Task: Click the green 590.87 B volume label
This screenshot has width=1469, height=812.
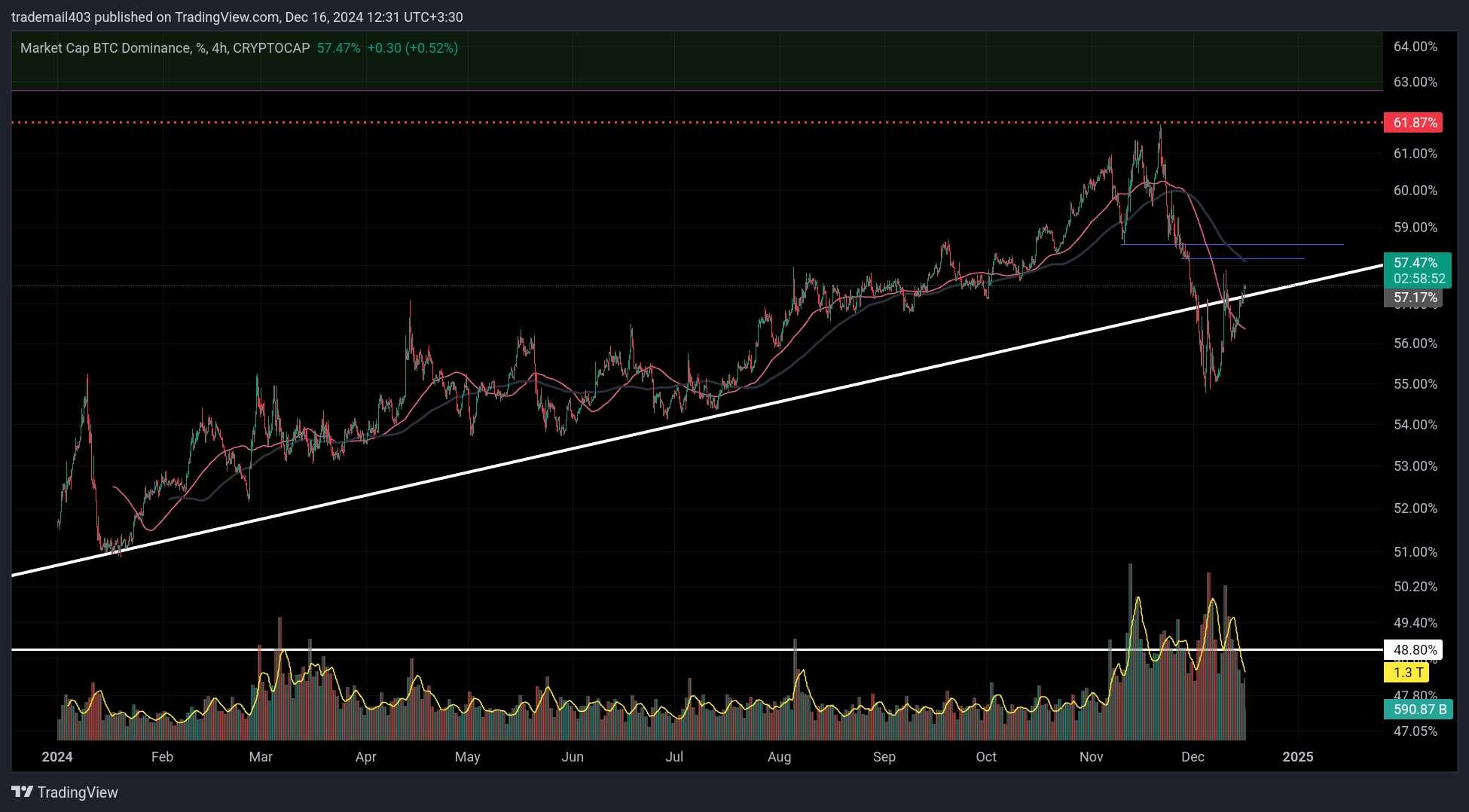Action: pos(1419,710)
